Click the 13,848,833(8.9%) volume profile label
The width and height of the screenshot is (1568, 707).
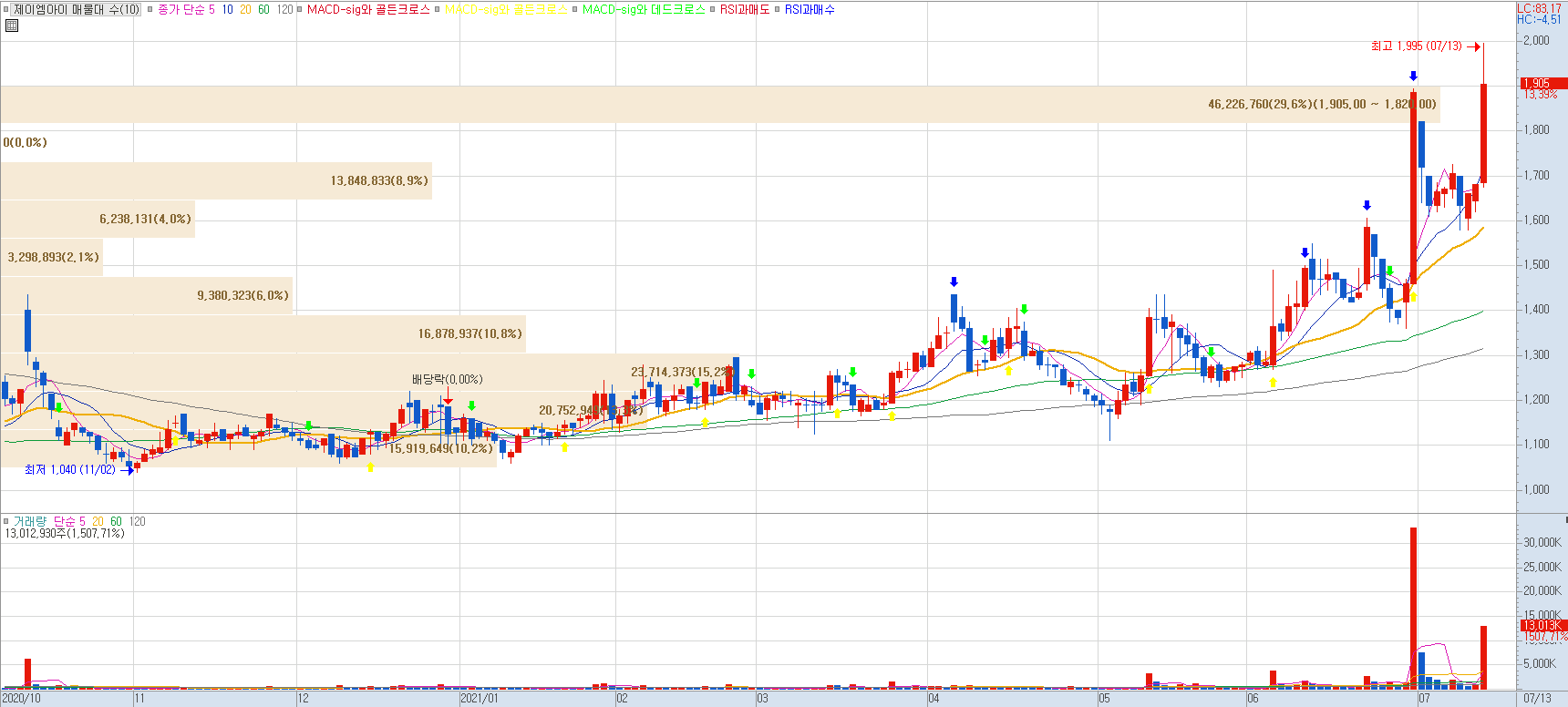click(x=379, y=180)
